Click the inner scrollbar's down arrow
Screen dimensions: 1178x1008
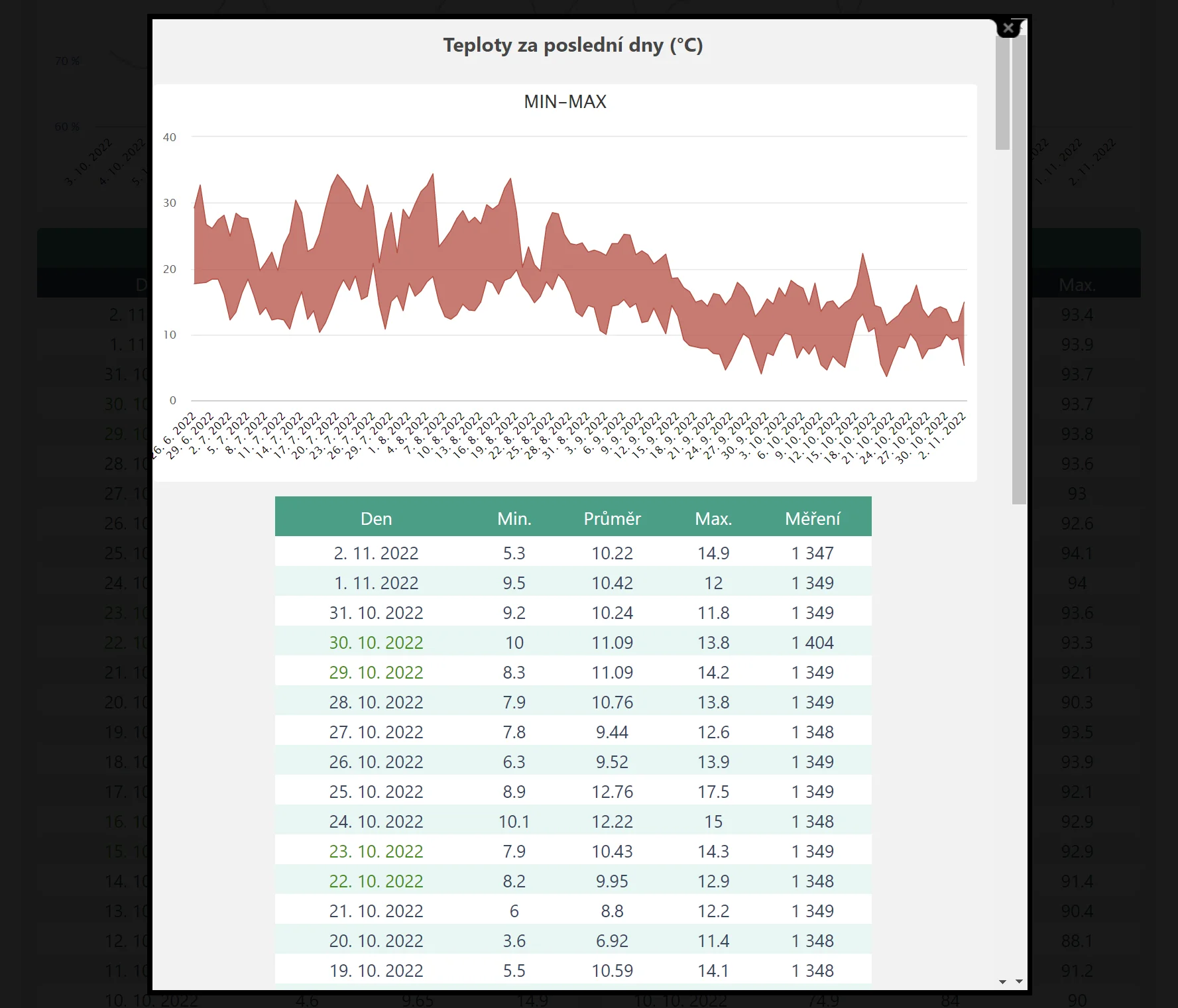pos(1002,981)
